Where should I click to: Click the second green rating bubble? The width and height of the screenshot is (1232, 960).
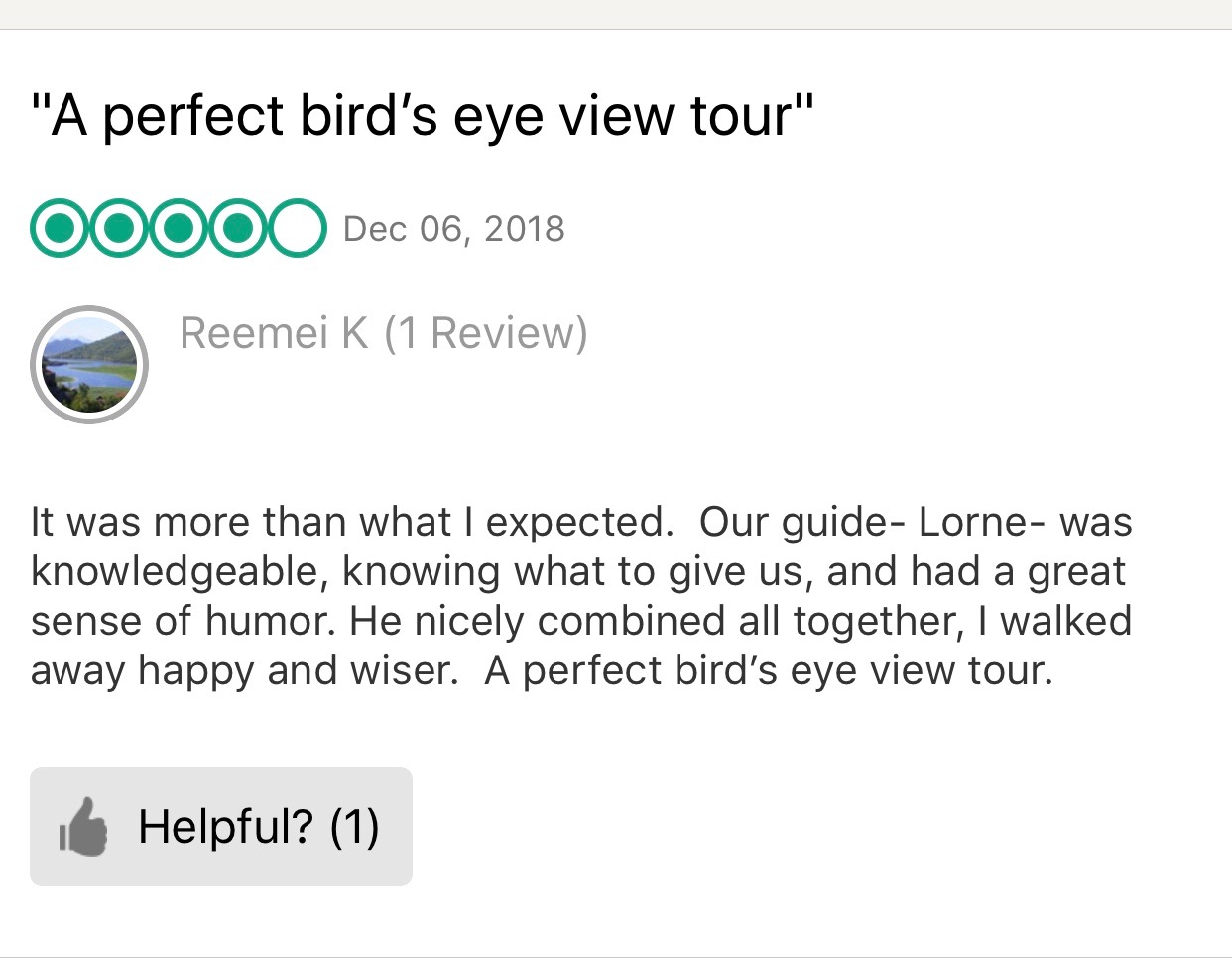point(119,229)
